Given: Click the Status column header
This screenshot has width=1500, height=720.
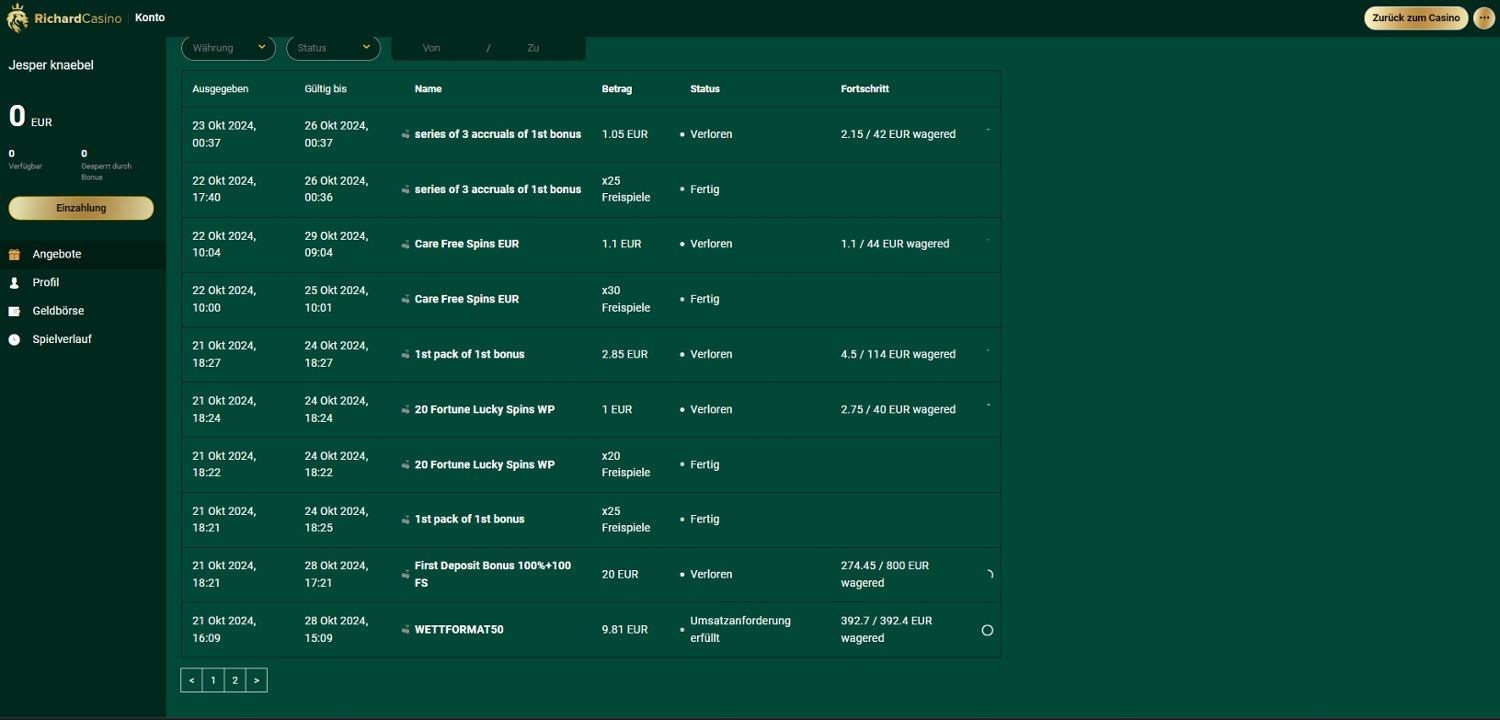Looking at the screenshot, I should [x=705, y=89].
